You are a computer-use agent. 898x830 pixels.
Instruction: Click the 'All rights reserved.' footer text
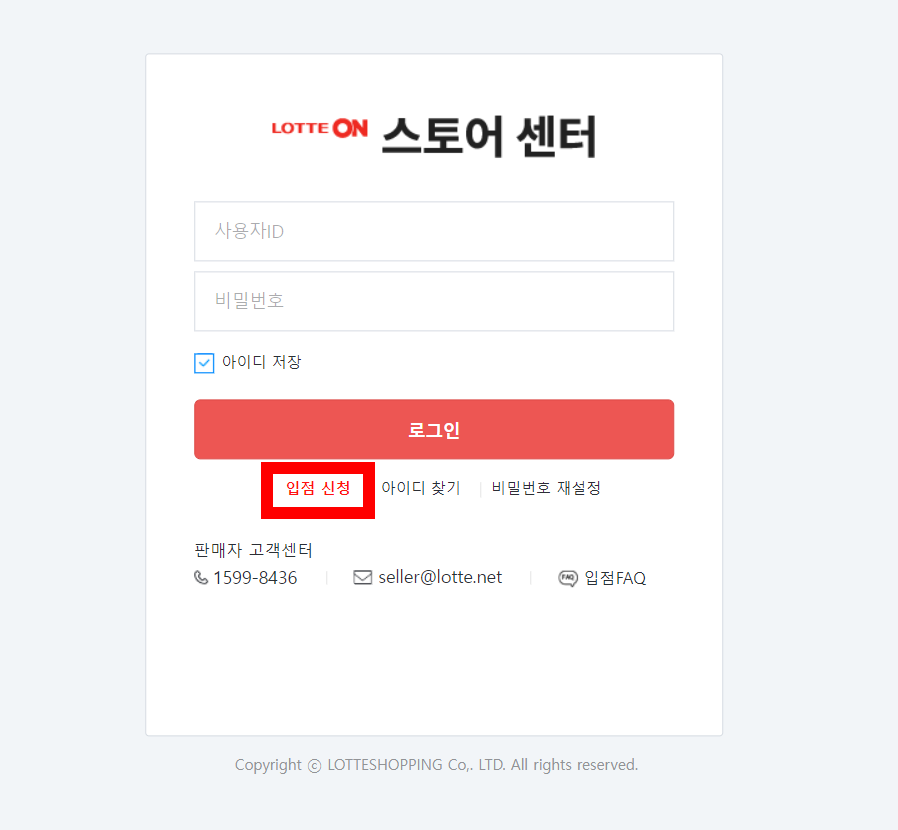(x=574, y=765)
